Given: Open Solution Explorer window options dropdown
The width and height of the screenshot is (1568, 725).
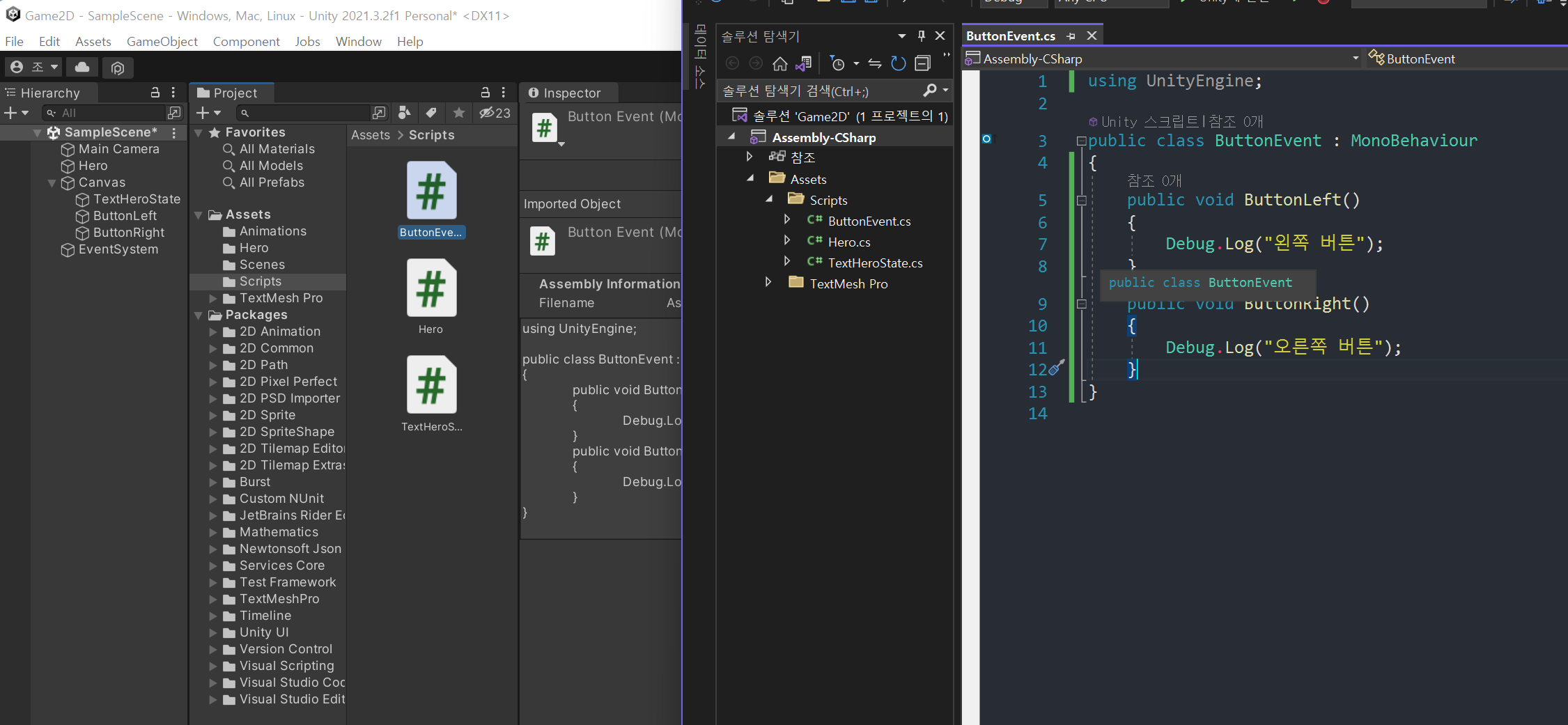Looking at the screenshot, I should (x=902, y=36).
